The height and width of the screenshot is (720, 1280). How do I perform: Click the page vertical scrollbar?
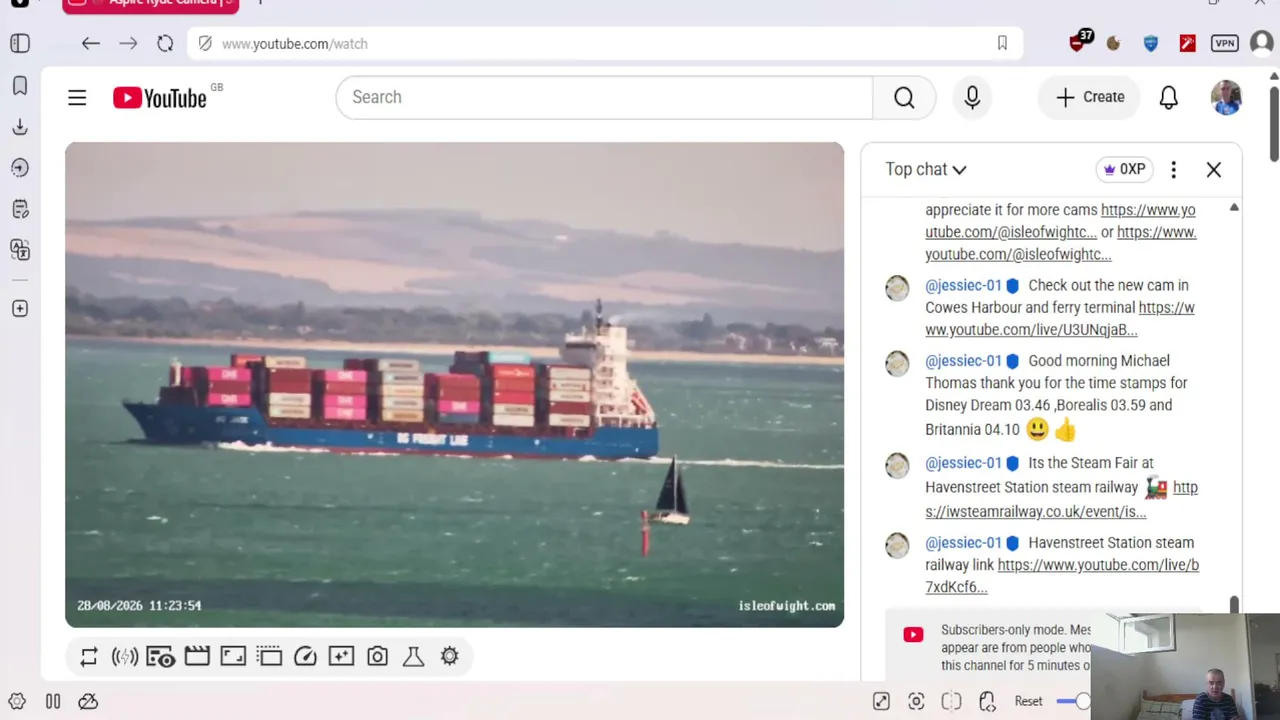(x=1274, y=123)
